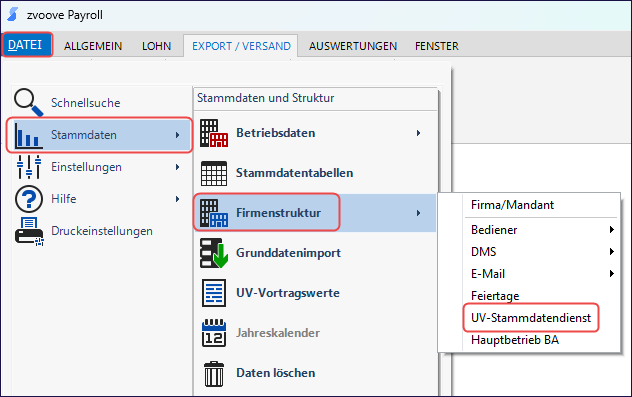Click the Einstellungen sliders icon
Viewport: 632px width, 397px height.
(x=29, y=167)
